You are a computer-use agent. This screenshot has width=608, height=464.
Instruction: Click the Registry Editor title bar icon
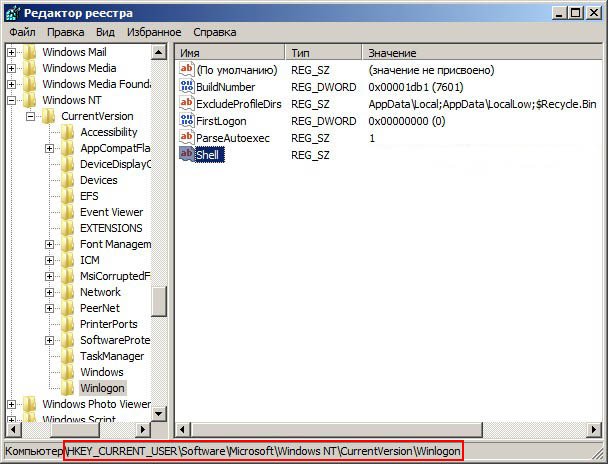(x=12, y=11)
